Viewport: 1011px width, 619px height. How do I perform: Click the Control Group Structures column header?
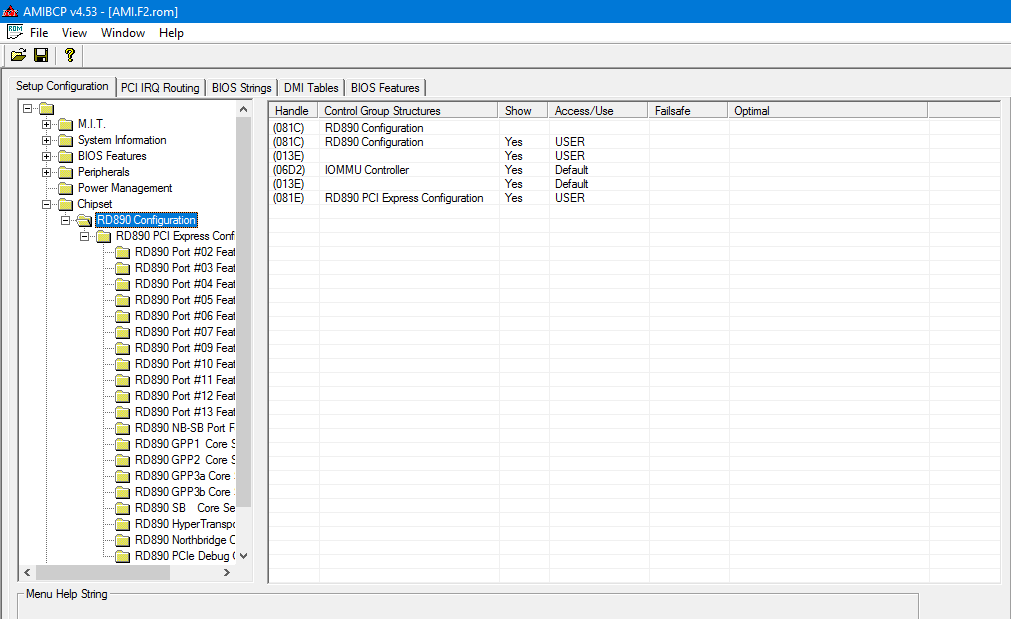407,111
